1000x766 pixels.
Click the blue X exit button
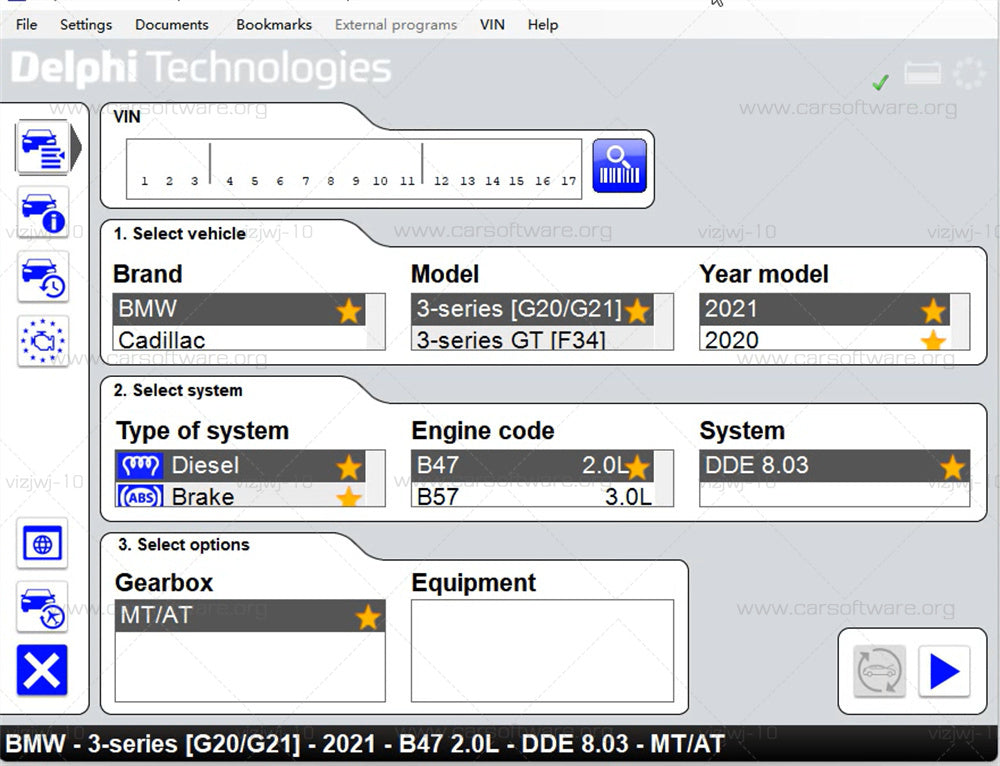tap(42, 670)
